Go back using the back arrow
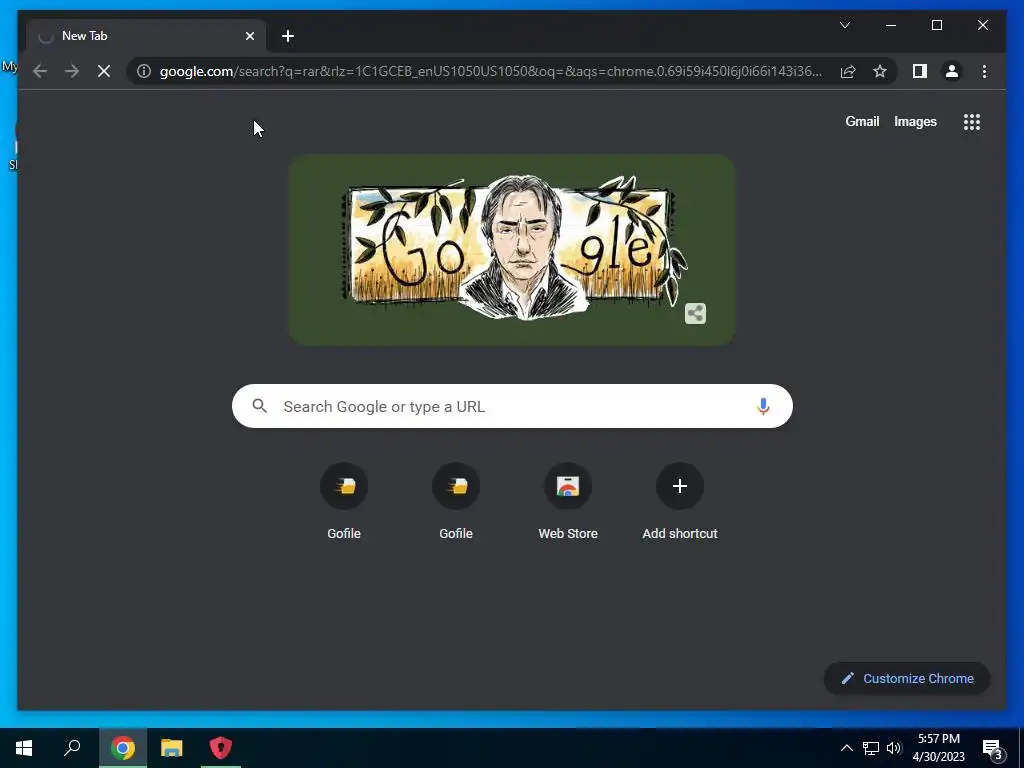Viewport: 1024px width, 768px height. [40, 71]
